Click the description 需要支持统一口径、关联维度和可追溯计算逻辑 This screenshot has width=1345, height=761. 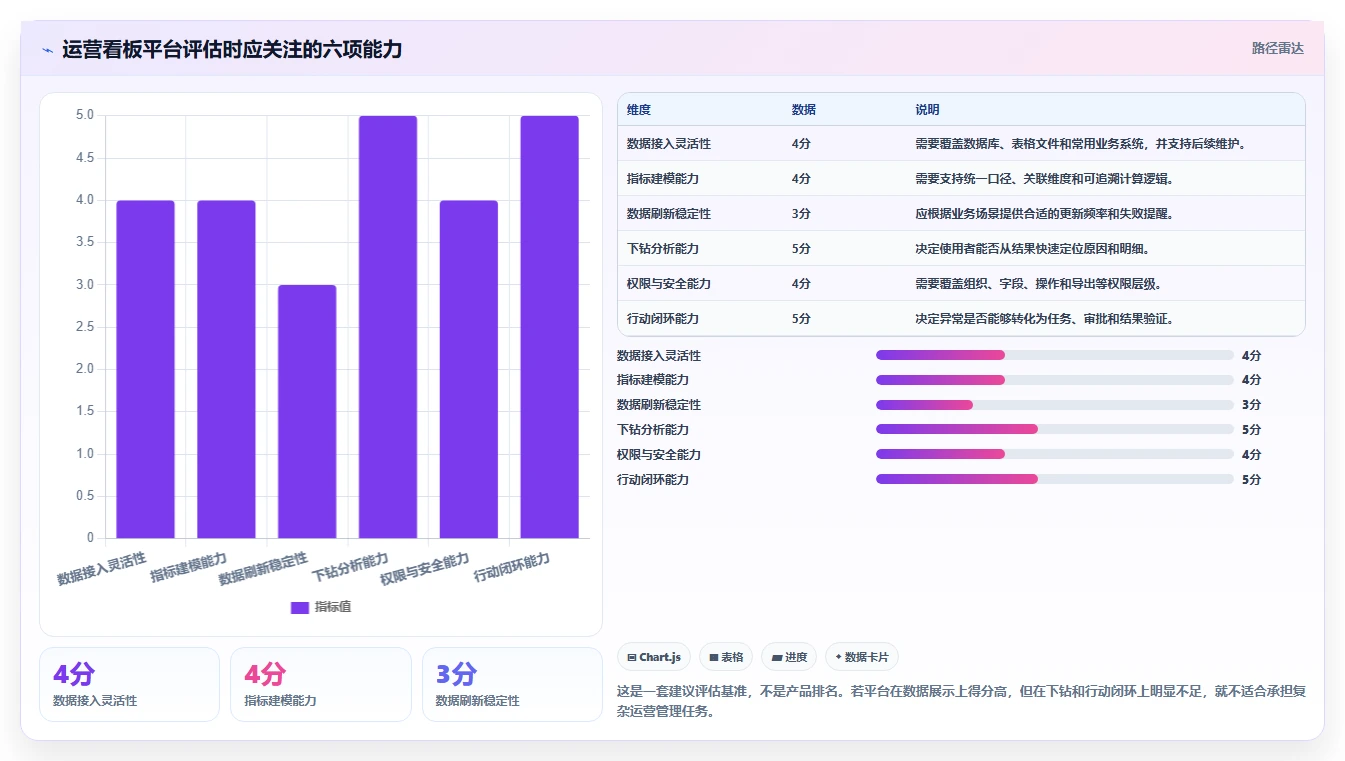coord(1044,179)
